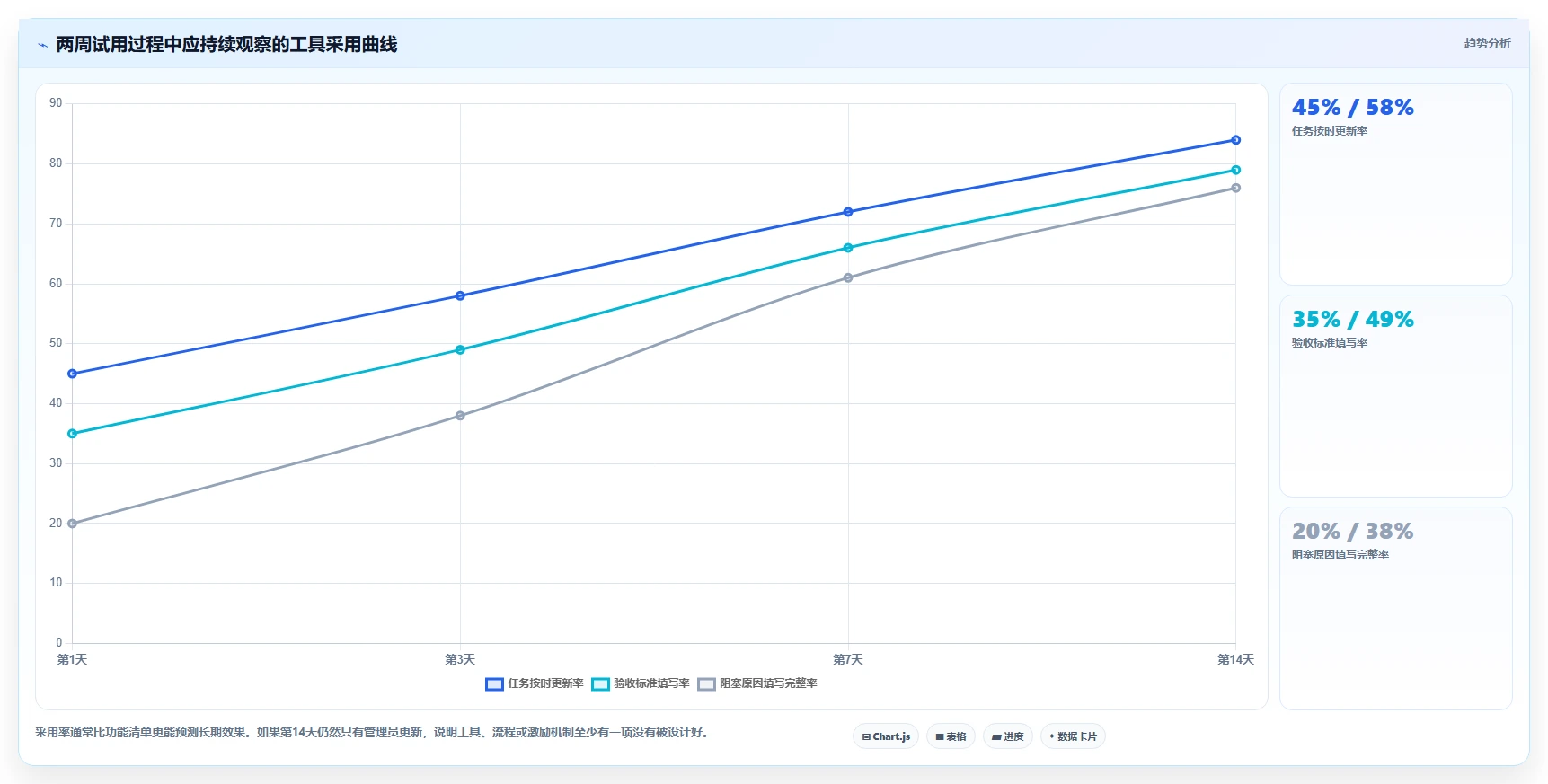Open the 数据卡片 chip
This screenshot has height=784, width=1548.
(1073, 736)
